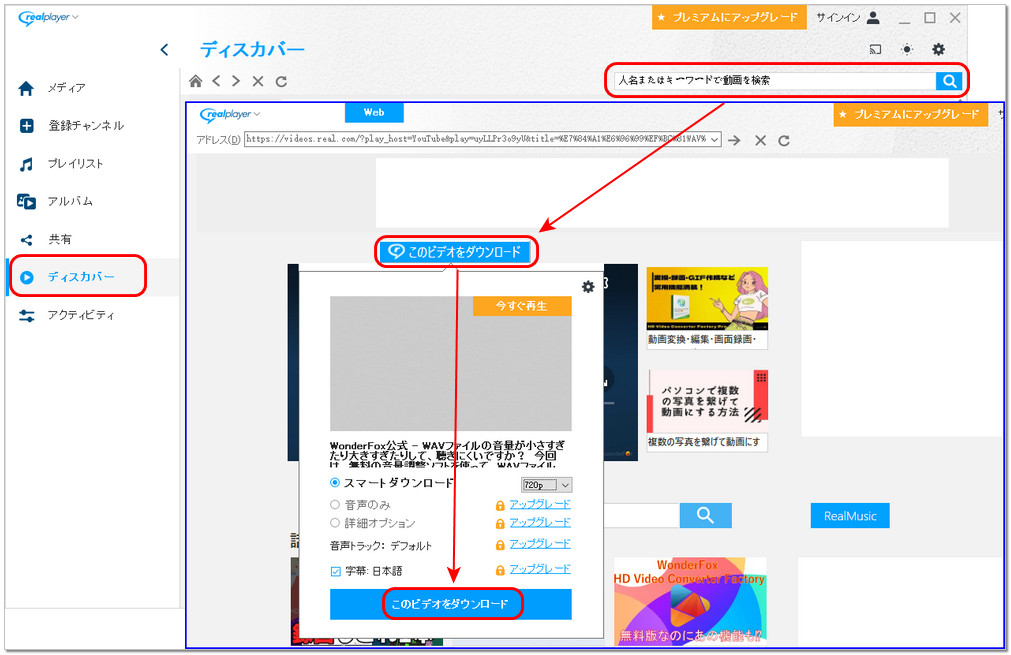Click the RealMusic button
The image size is (1011, 655).
pyautogui.click(x=850, y=516)
